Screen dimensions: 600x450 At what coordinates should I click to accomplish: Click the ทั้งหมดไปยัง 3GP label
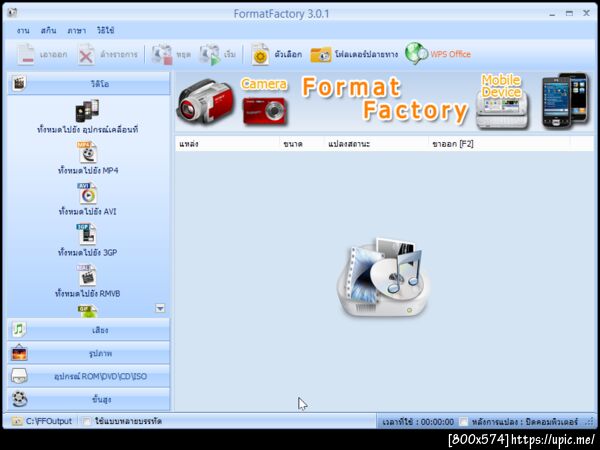pos(87,253)
